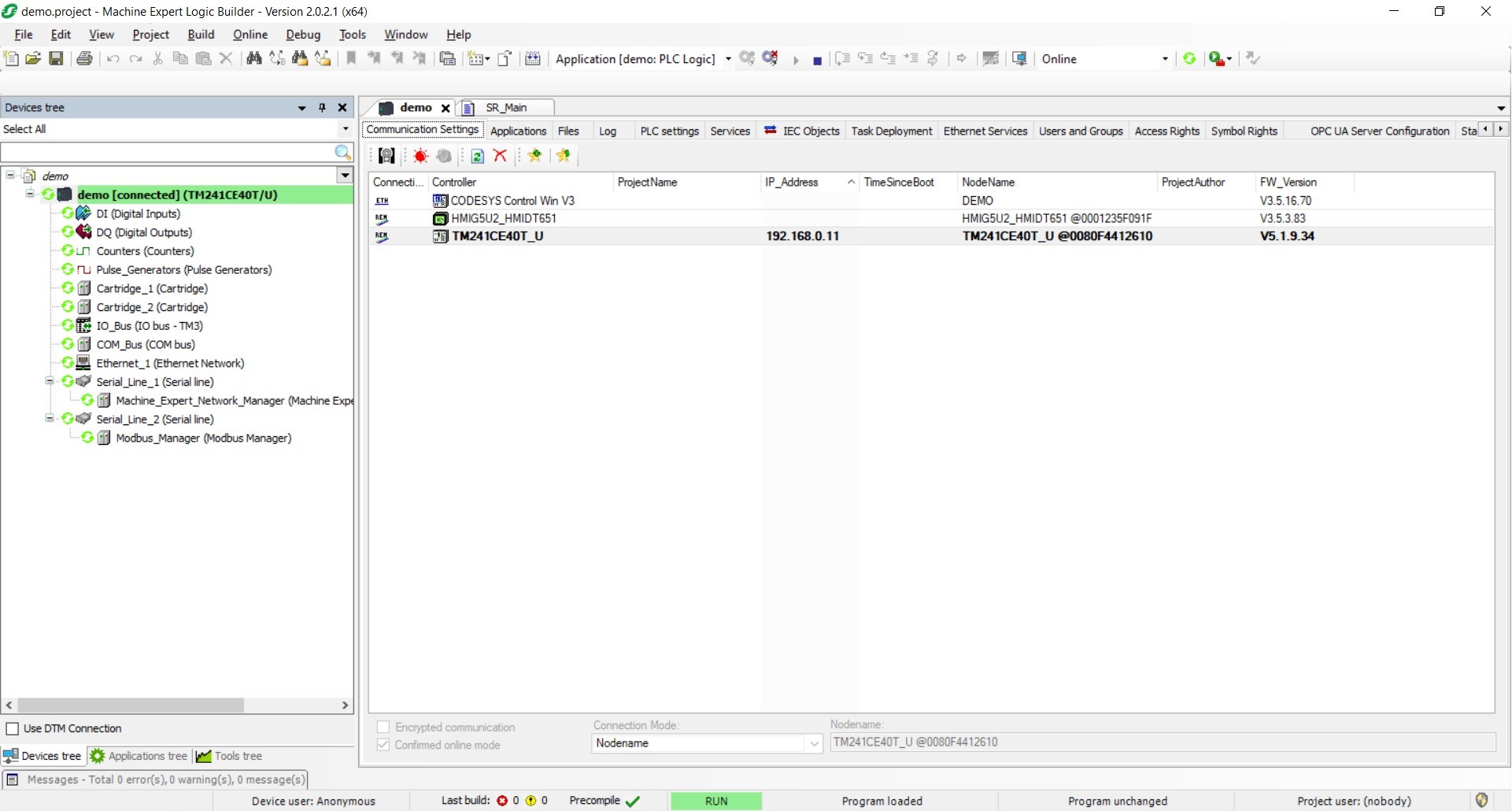Viewport: 1512px width, 811px height.
Task: Switch to the Tools tree panel tab
Action: tap(230, 756)
